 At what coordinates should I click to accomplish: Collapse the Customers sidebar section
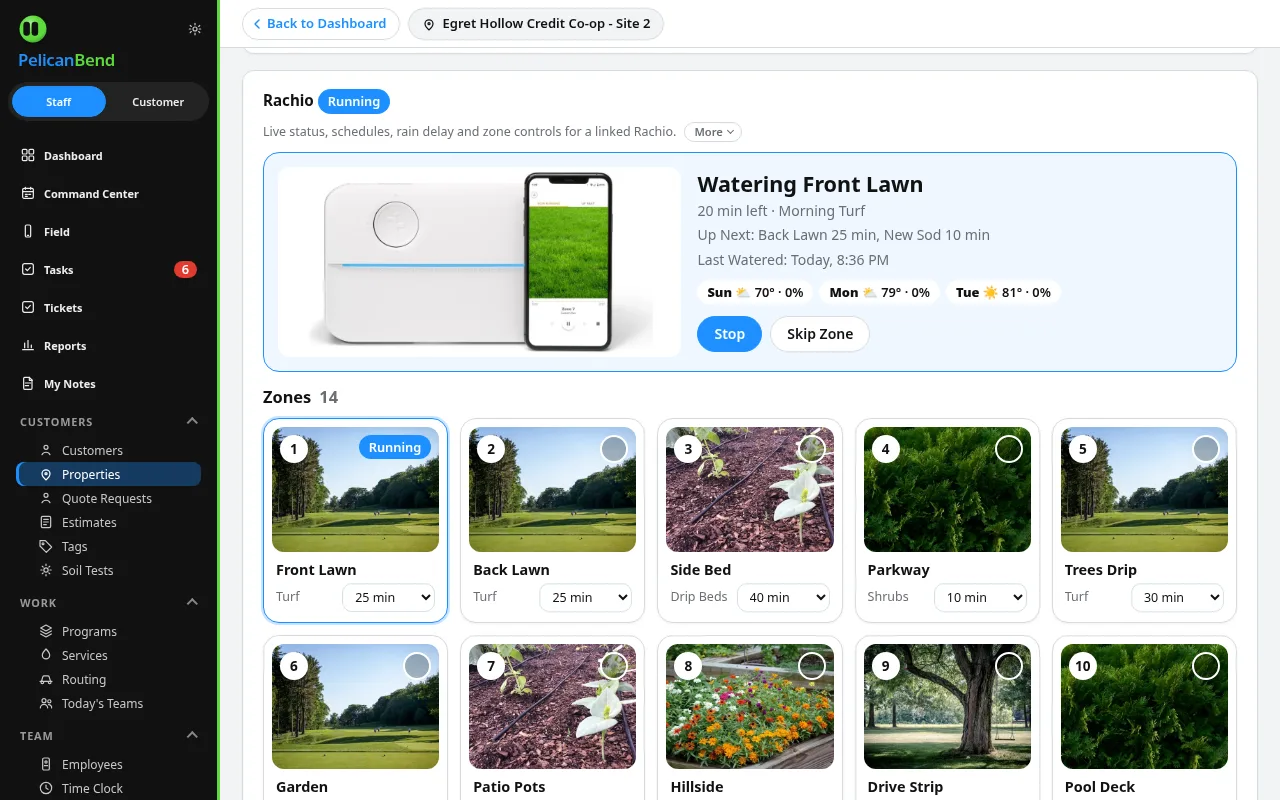[193, 422]
